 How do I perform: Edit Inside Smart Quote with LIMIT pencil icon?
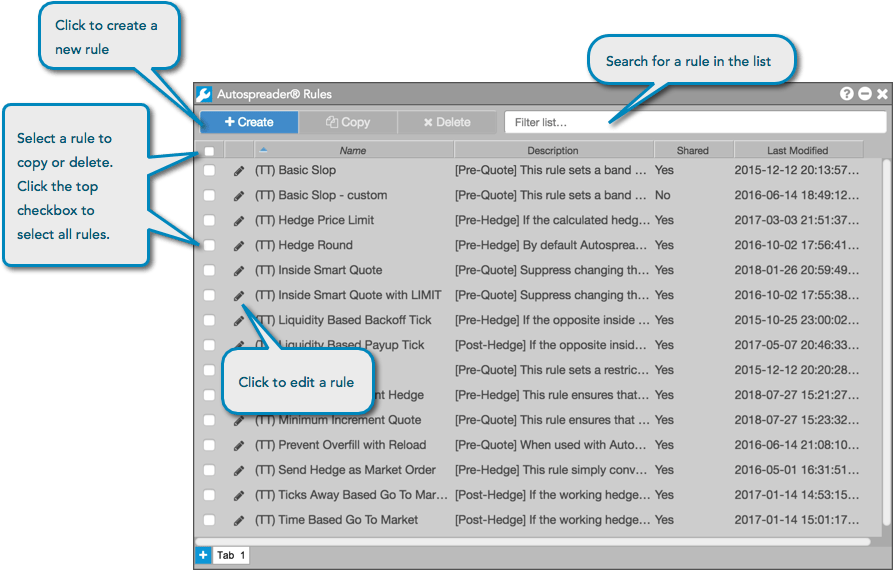239,296
